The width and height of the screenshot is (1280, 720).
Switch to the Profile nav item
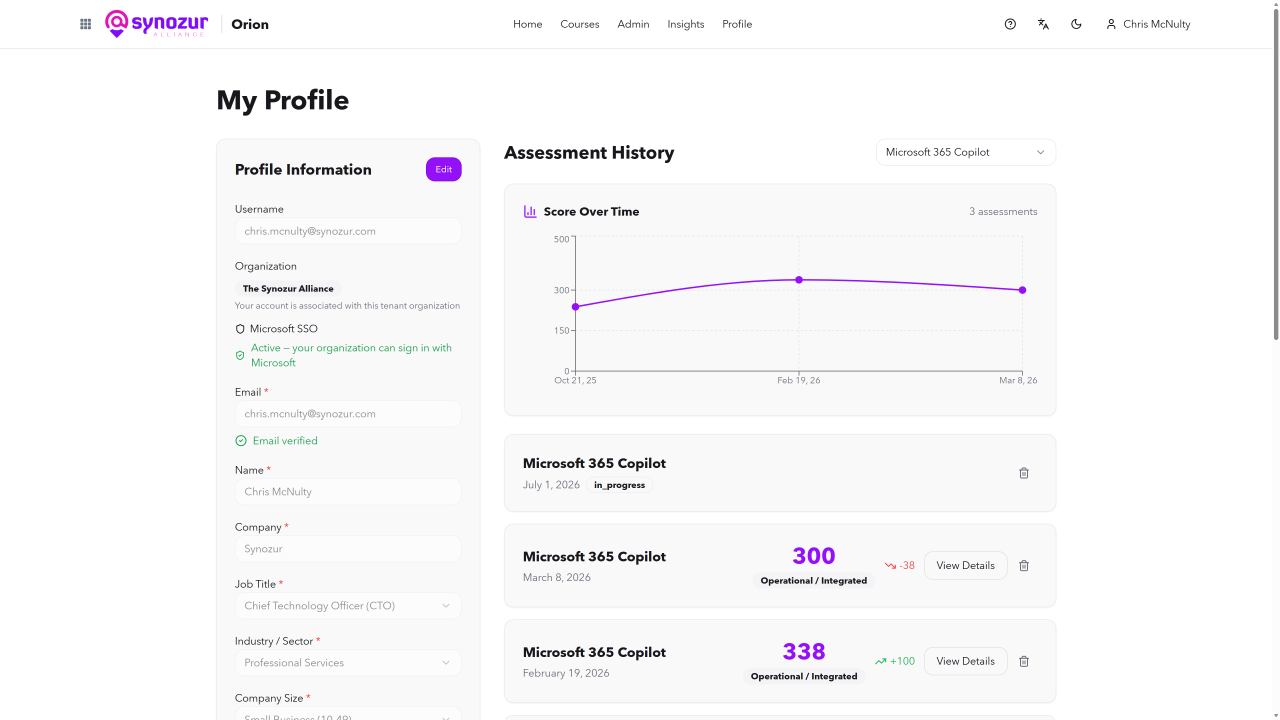point(737,24)
